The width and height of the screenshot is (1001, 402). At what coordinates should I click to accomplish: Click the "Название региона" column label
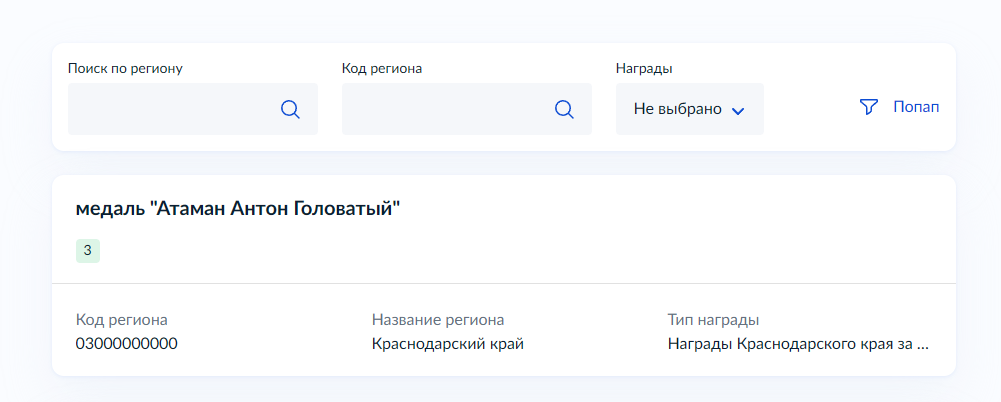coord(438,320)
